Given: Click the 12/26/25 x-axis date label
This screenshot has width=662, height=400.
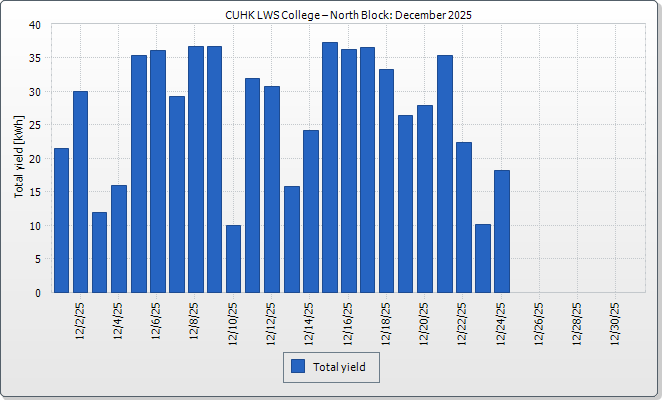Looking at the screenshot, I should click(540, 322).
